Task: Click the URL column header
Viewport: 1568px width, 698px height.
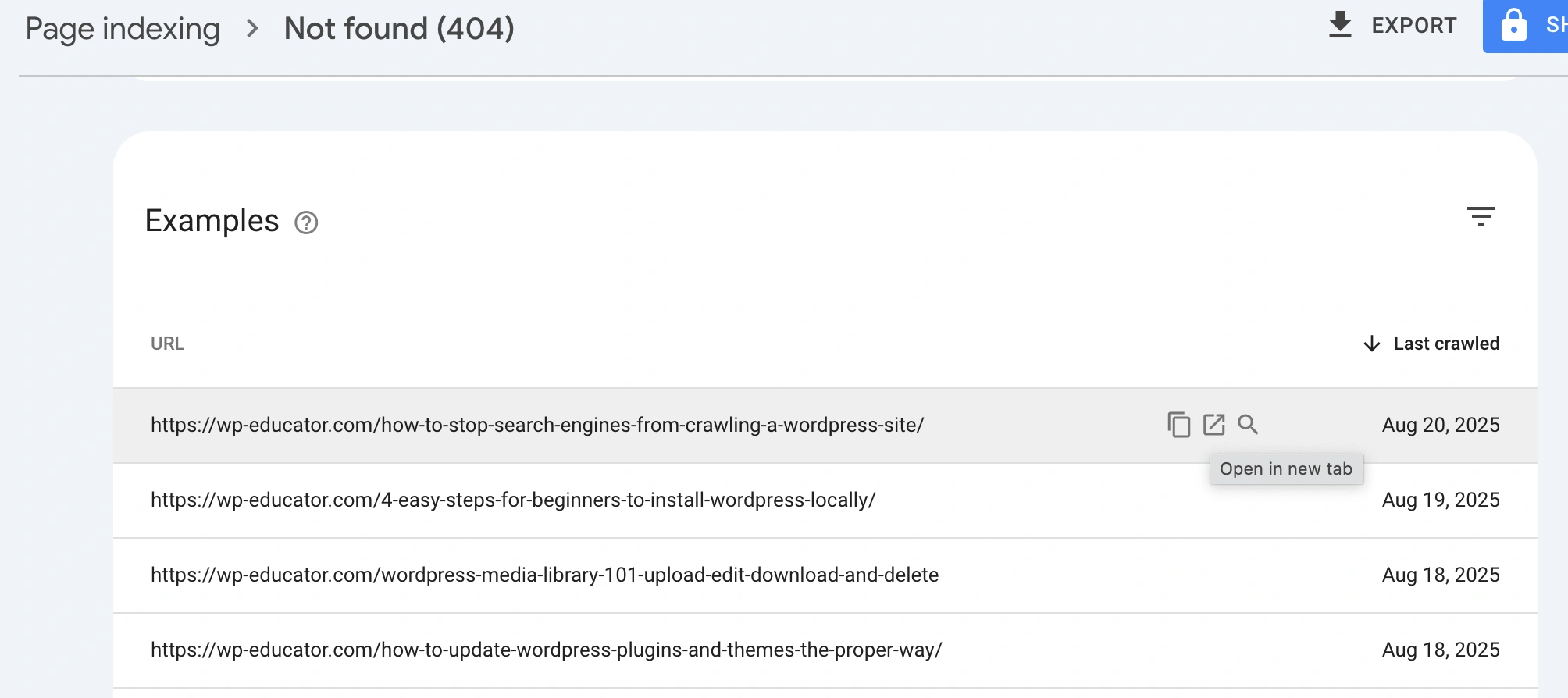Action: pyautogui.click(x=167, y=344)
